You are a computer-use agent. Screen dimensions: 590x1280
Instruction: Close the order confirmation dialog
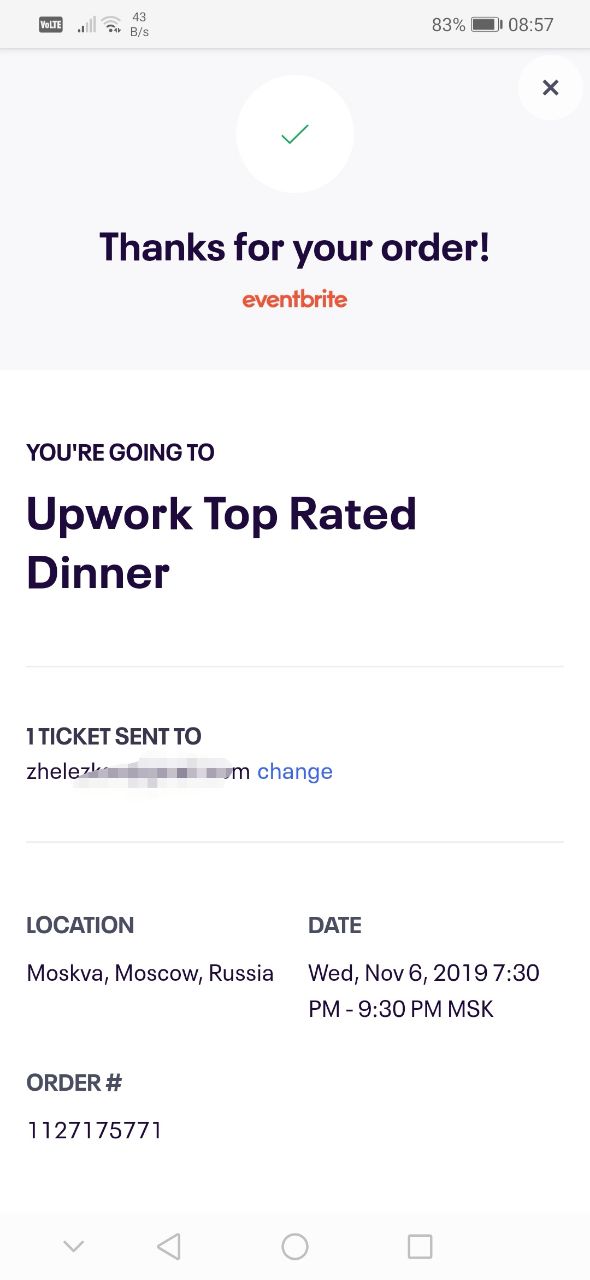pos(550,88)
